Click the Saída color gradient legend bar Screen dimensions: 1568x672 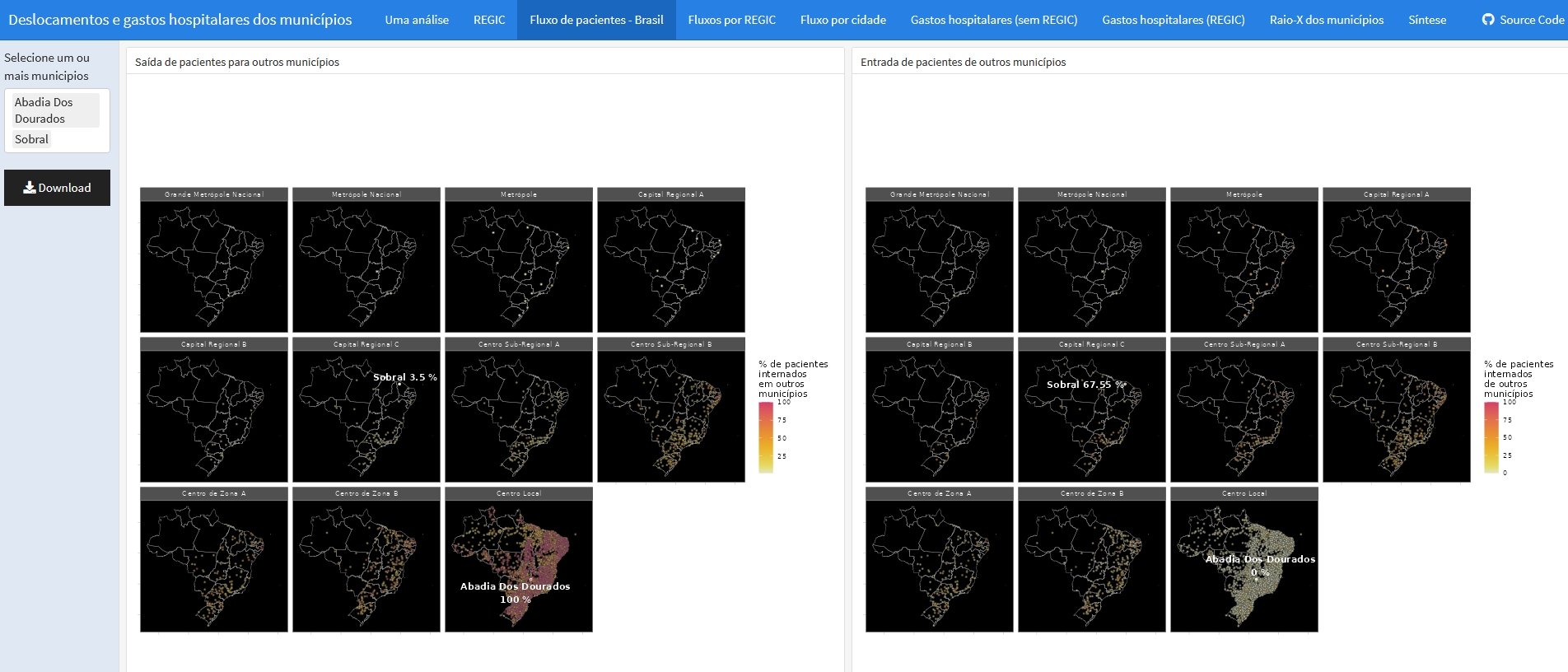pos(766,437)
